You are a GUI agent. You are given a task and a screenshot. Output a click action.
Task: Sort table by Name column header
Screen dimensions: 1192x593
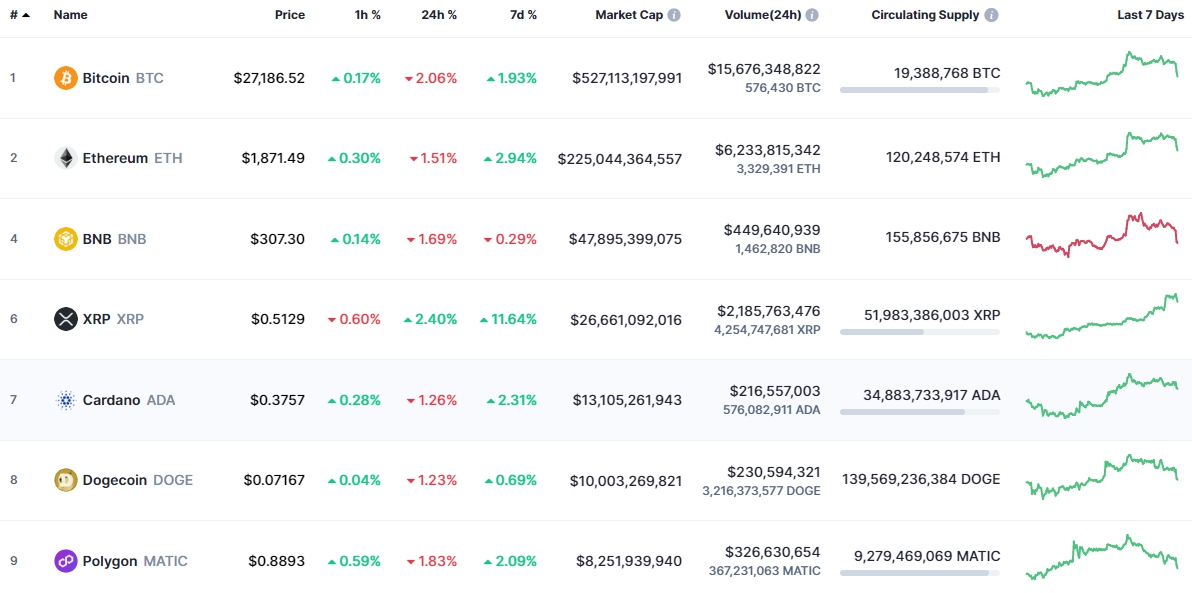tap(71, 15)
